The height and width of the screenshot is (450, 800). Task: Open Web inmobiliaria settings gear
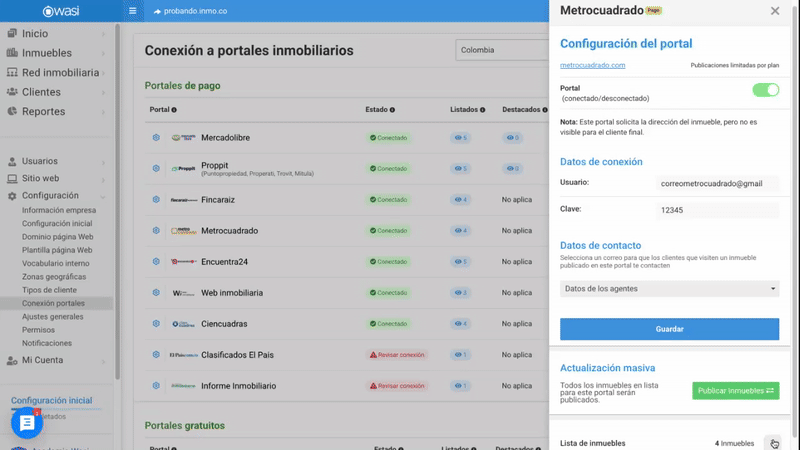(156, 292)
